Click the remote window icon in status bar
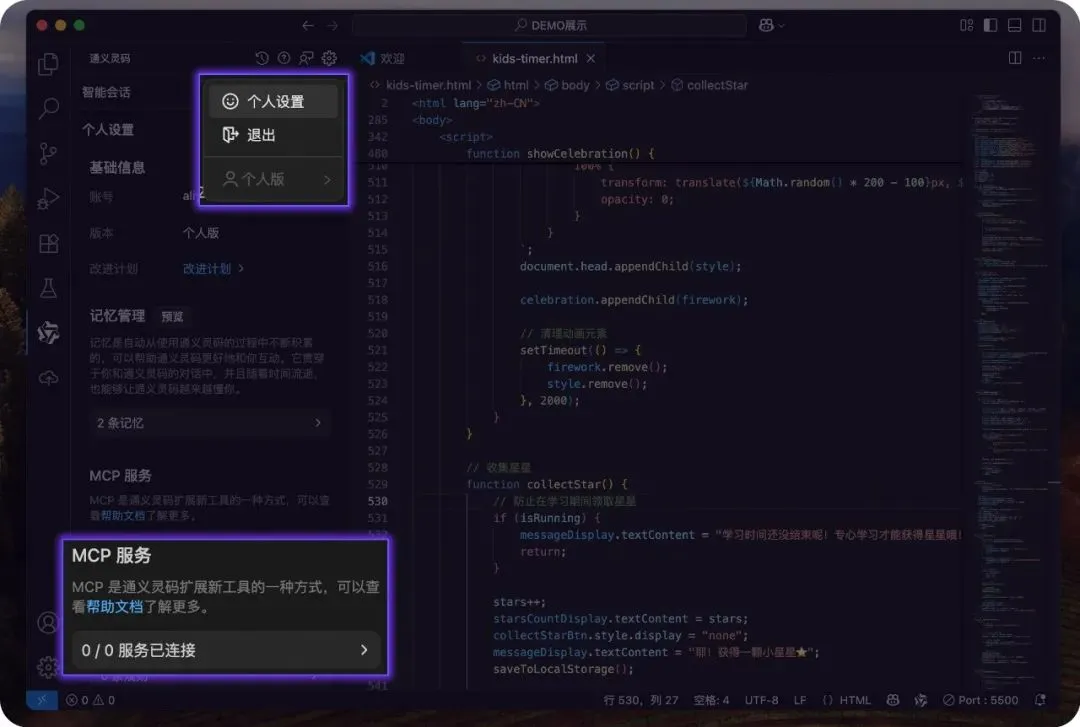 pyautogui.click(x=42, y=700)
